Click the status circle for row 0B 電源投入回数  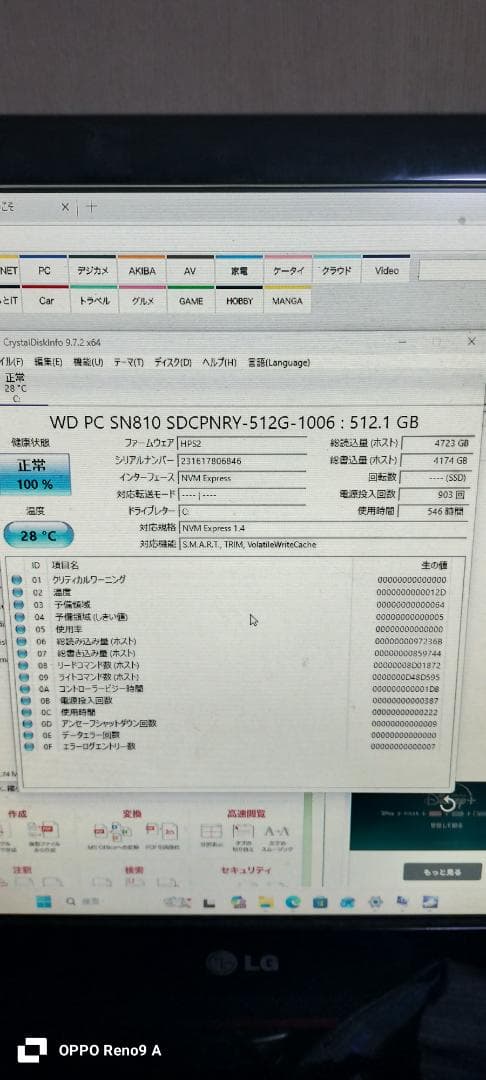coord(25,700)
